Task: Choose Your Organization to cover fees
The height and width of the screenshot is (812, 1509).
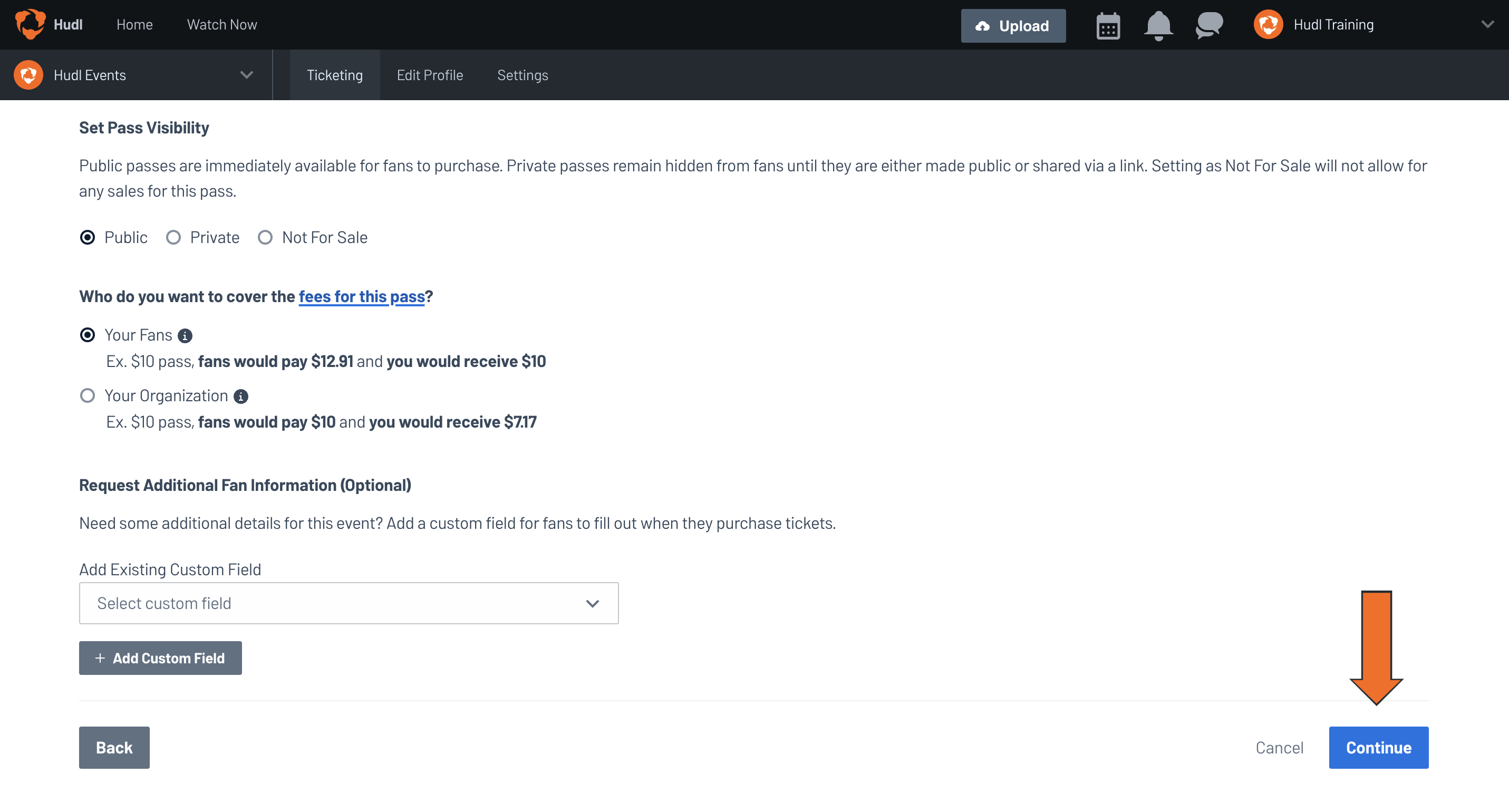Action: coord(88,395)
